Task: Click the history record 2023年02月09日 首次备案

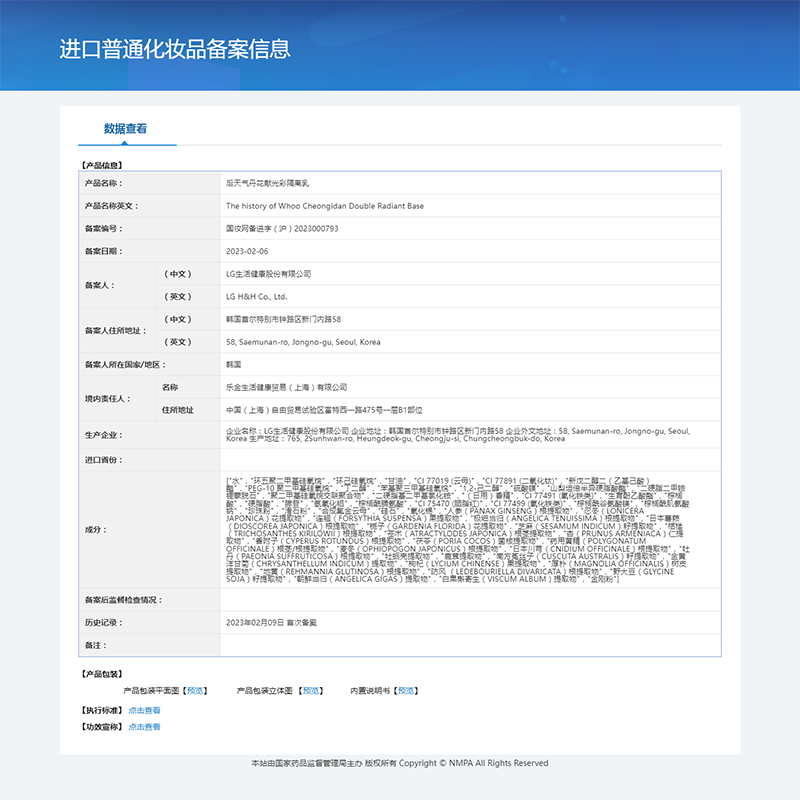Action: [271, 622]
